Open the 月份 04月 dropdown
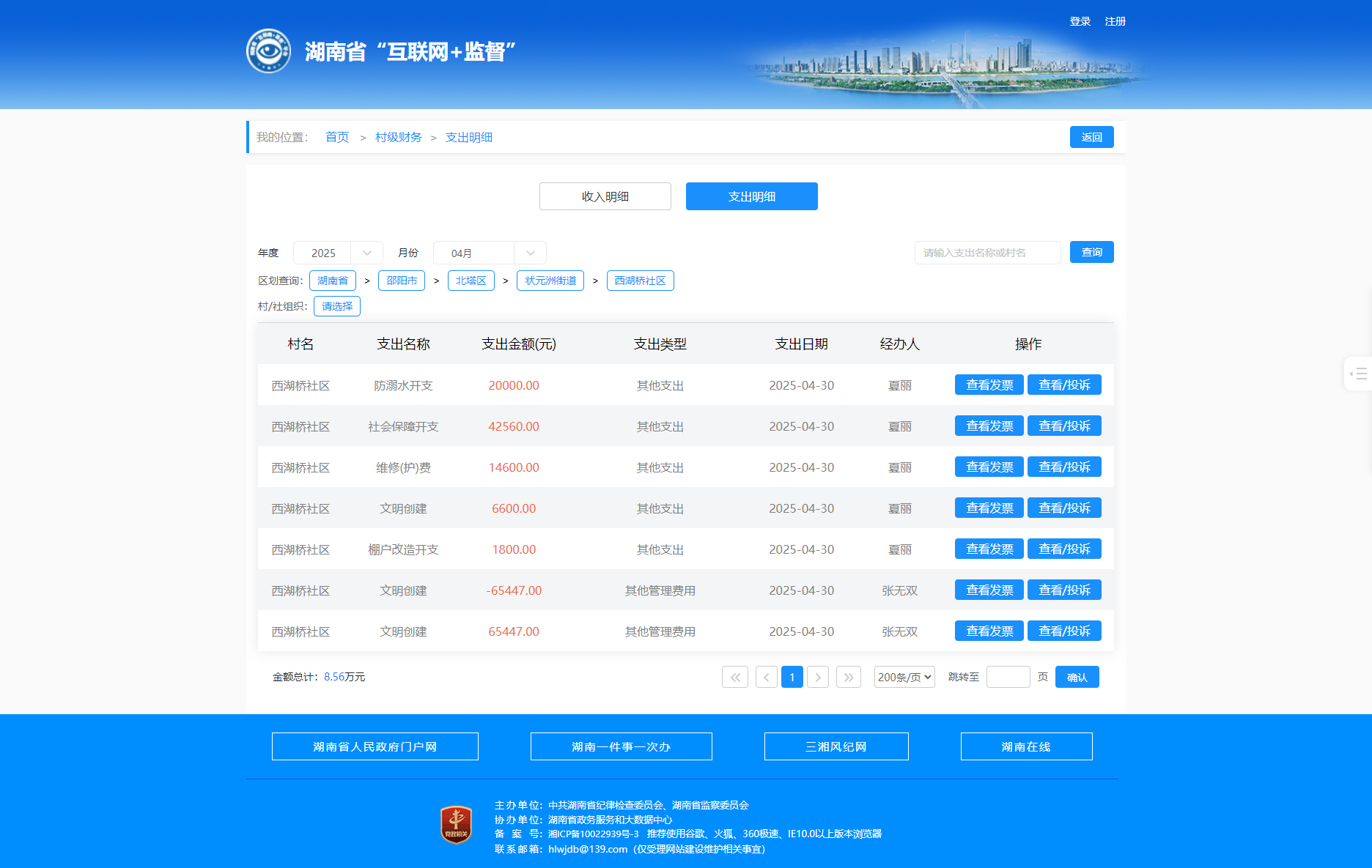The width and height of the screenshot is (1372, 868). tap(489, 253)
